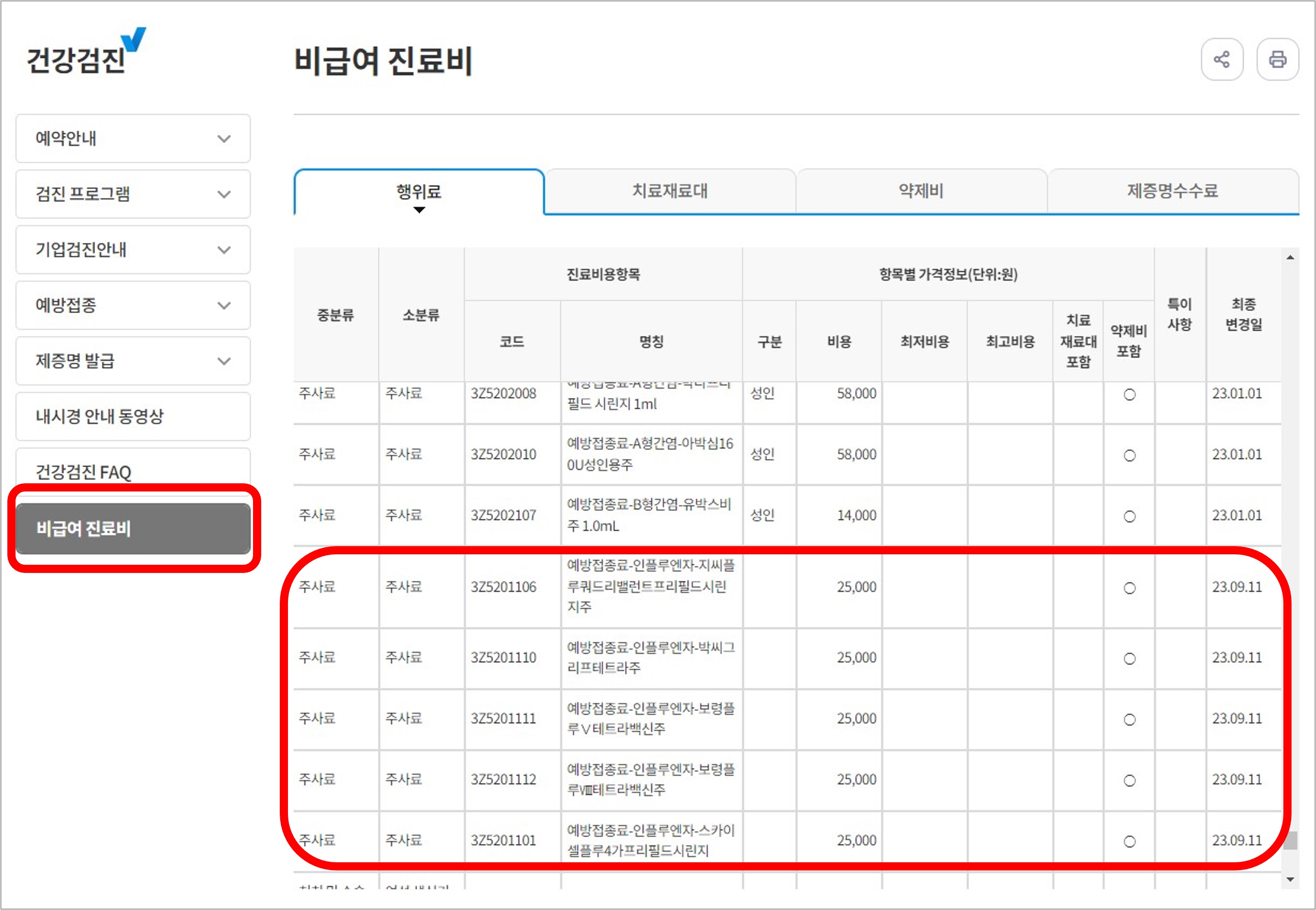Open the 예방접종 sidebar chevron
Viewport: 1316px width, 910px height.
[x=224, y=306]
